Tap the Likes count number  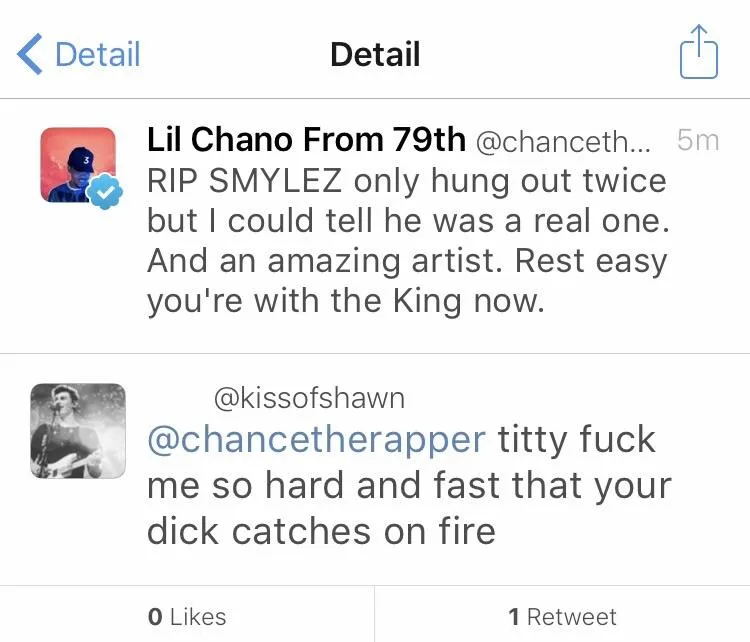point(155,617)
